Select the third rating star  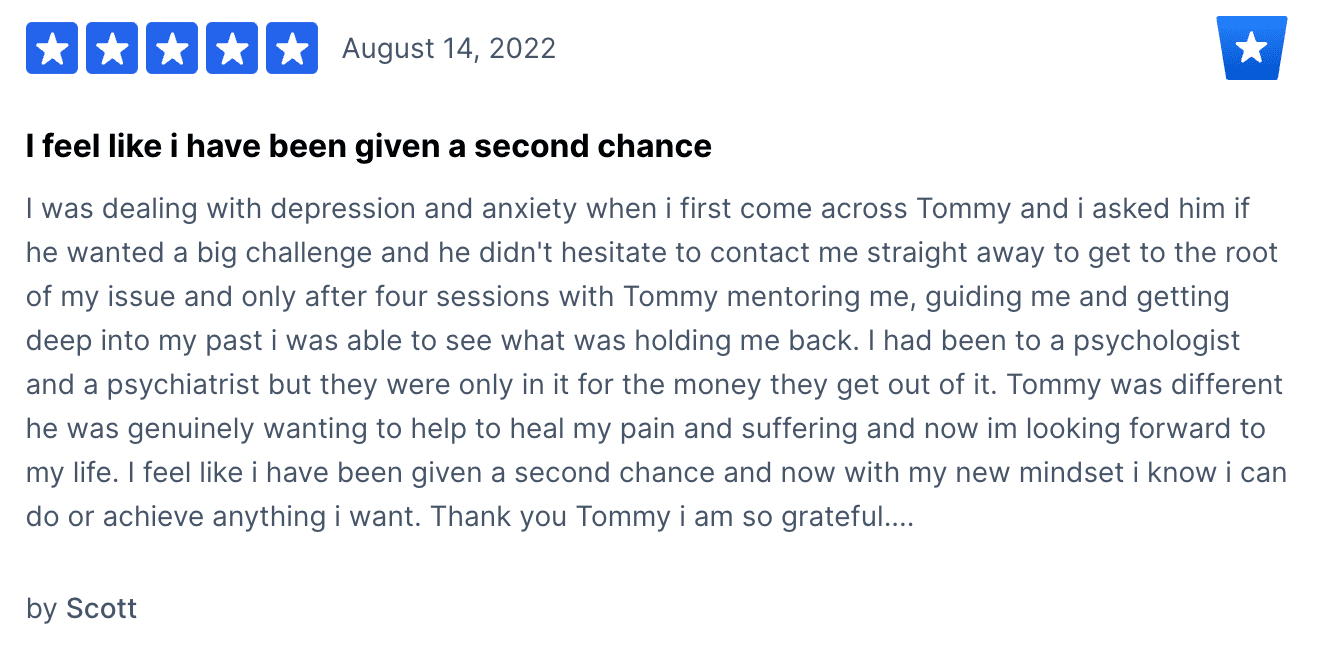[172, 48]
